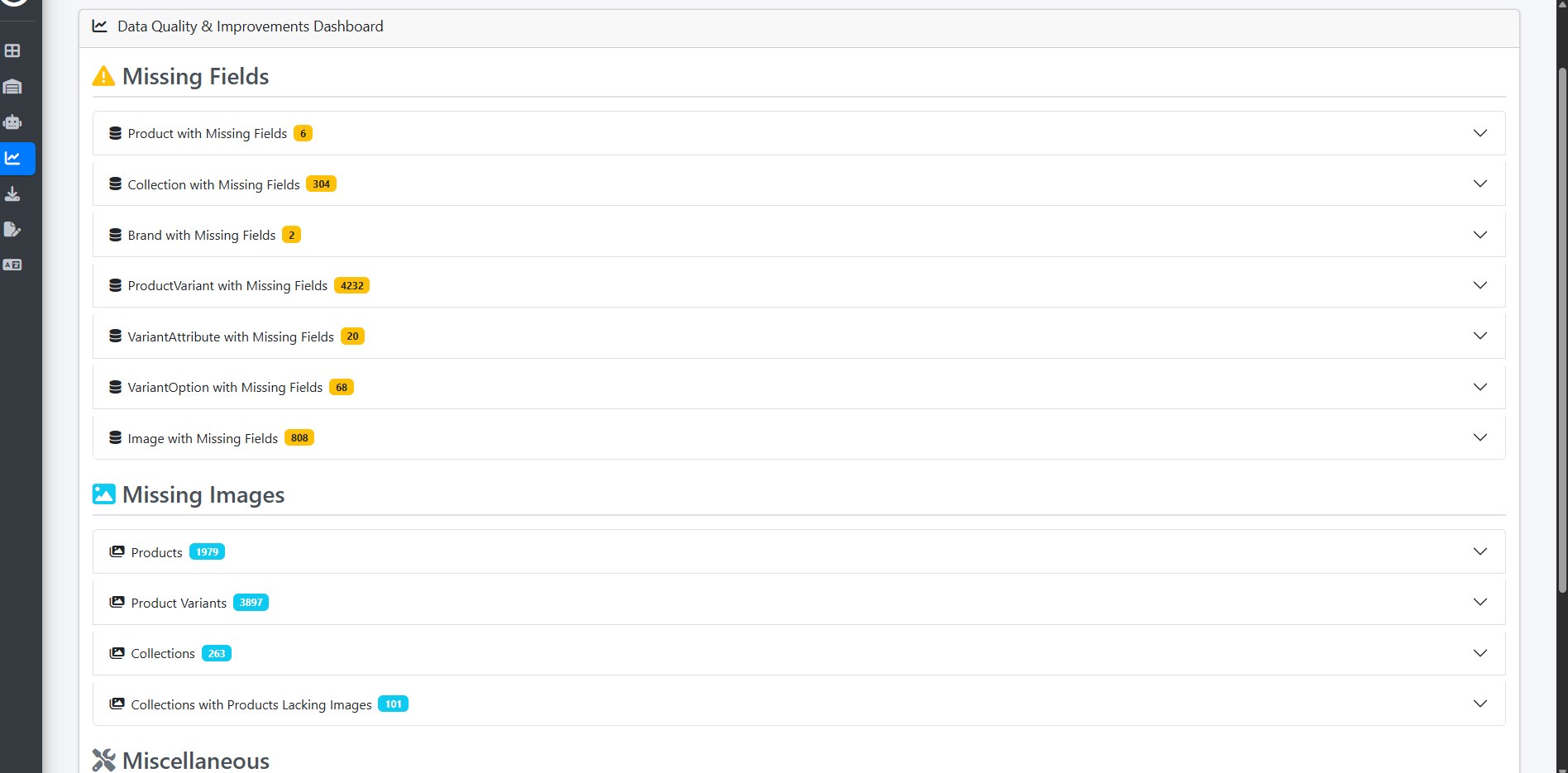
Task: Expand Collection with Missing Fields row
Action: click(x=799, y=184)
